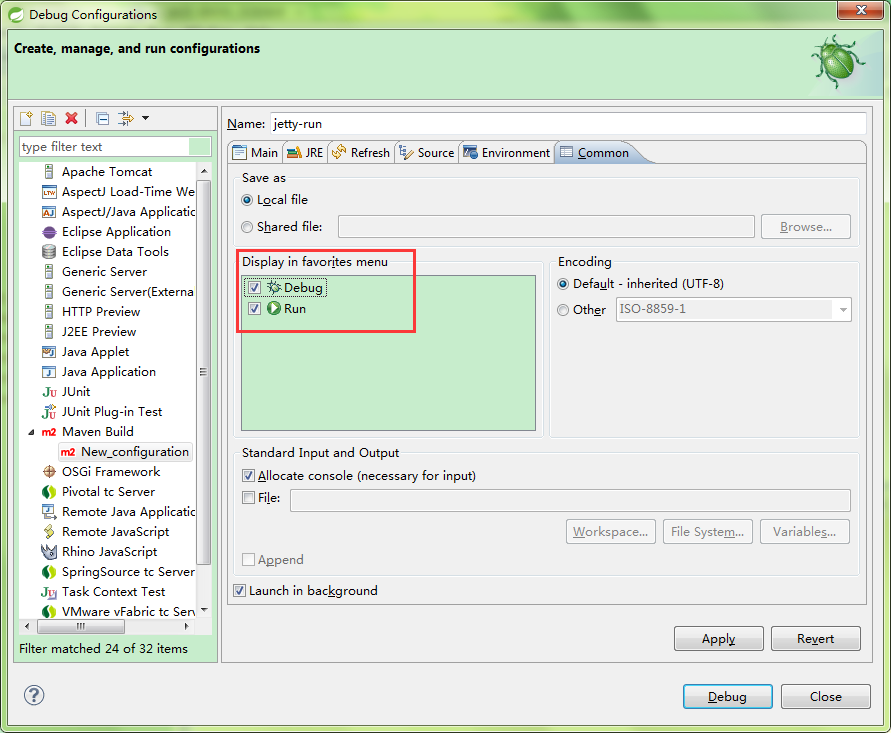Screen dimensions: 891x733
Task: Click the Workspace button
Action: point(610,532)
